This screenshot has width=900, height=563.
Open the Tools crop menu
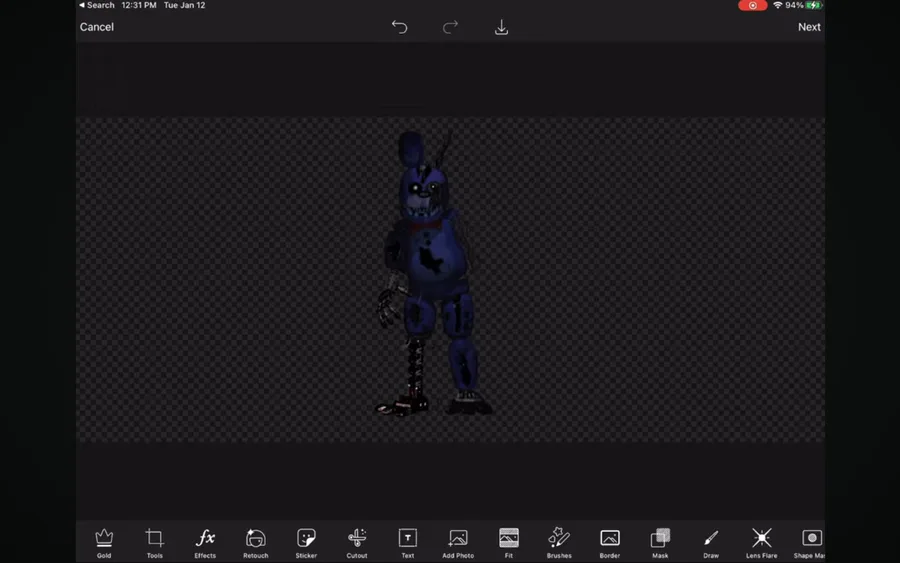(x=154, y=543)
